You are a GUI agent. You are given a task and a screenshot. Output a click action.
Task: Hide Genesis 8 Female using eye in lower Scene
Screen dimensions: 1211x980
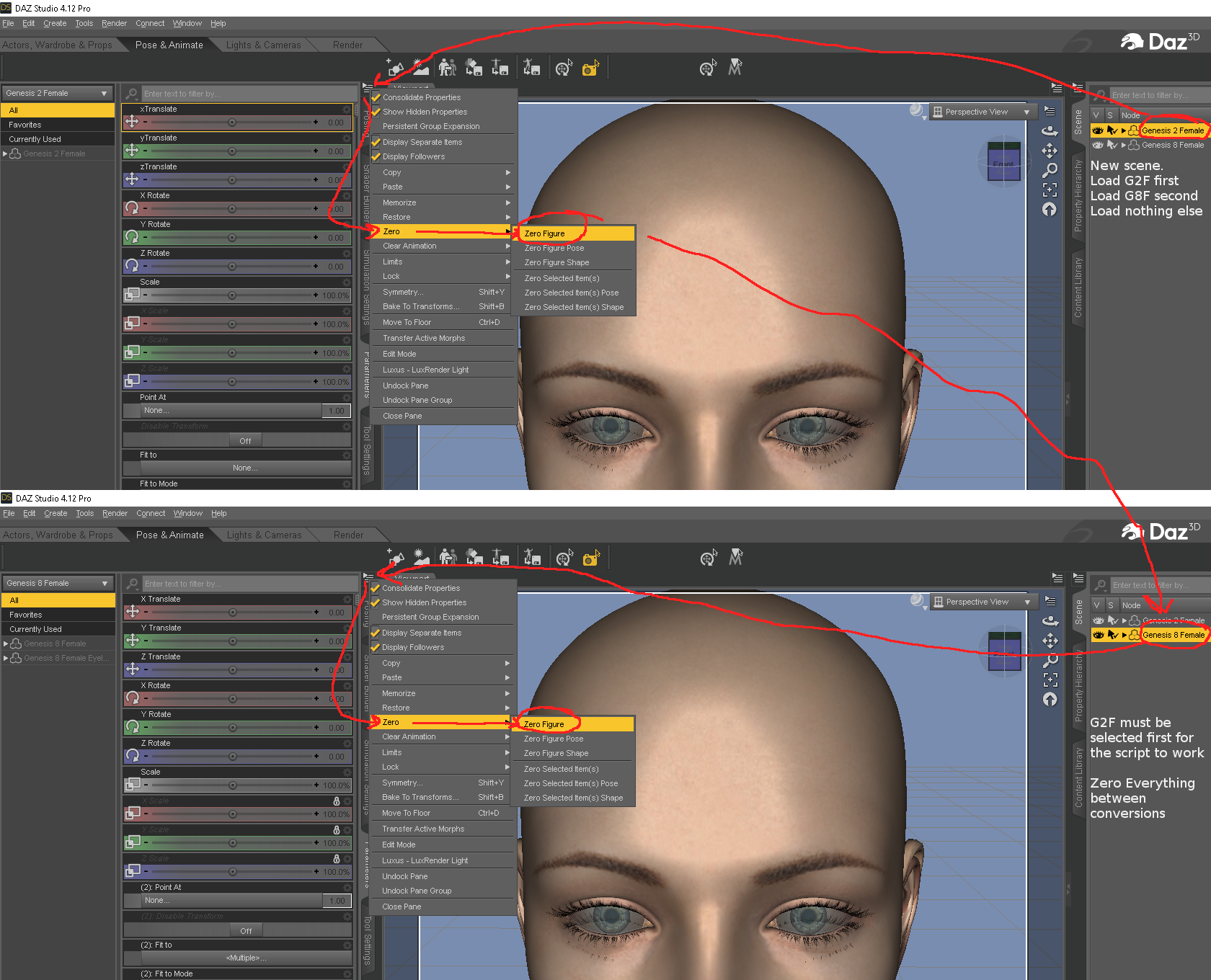click(x=1099, y=635)
